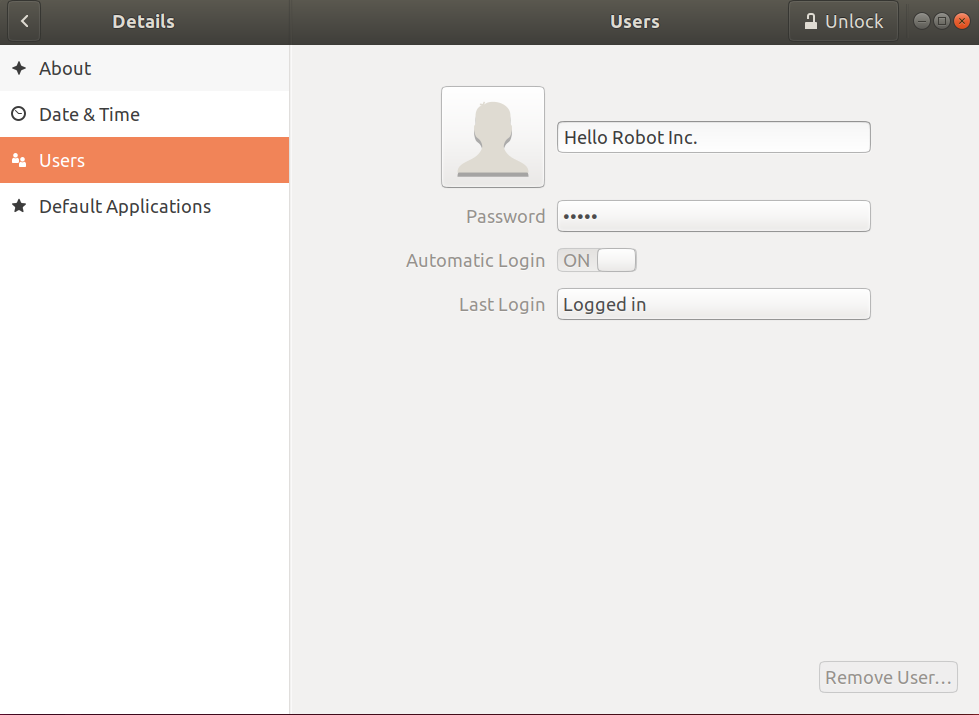This screenshot has height=715, width=979.
Task: Go back using the header chevron button
Action: [x=24, y=21]
